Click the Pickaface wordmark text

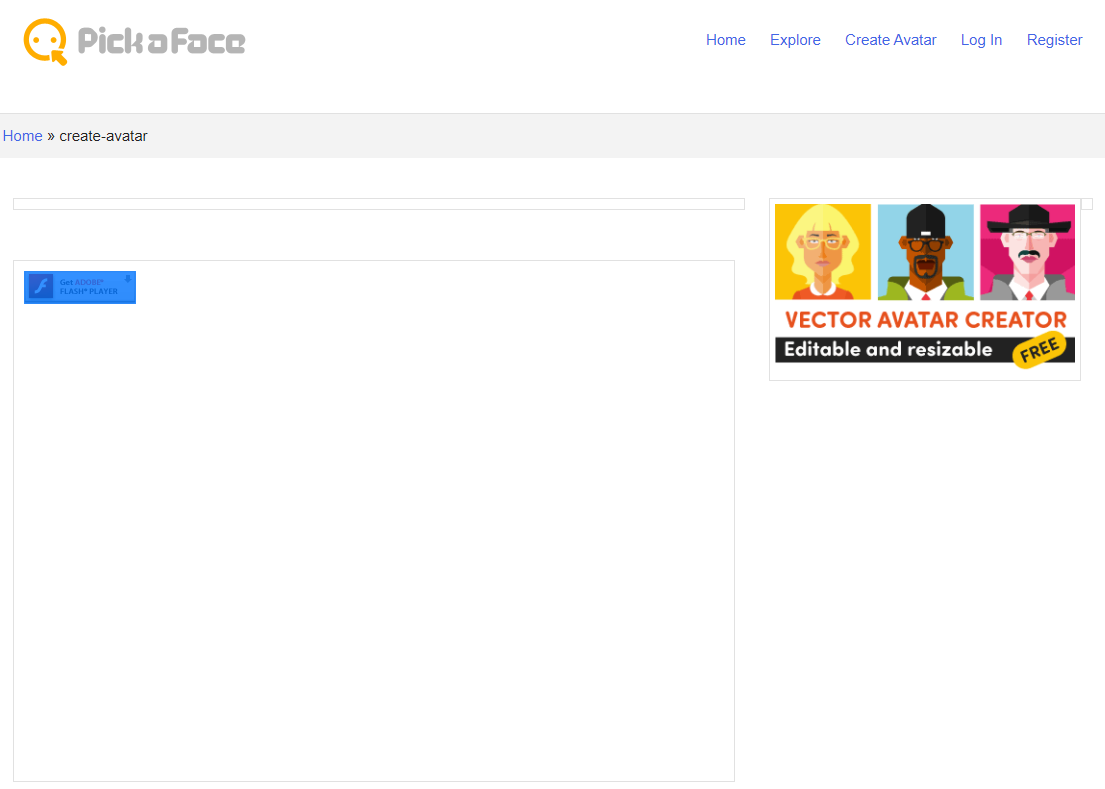pos(161,41)
